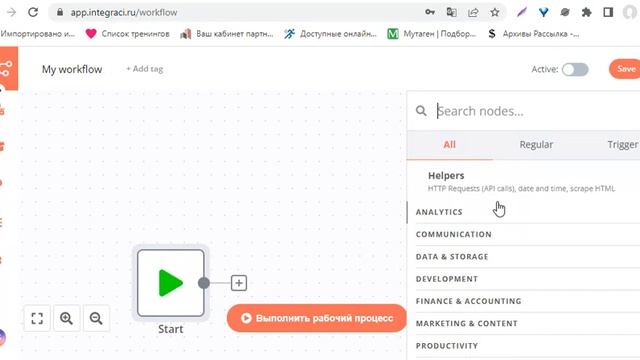Expand the Marketing & Content category
This screenshot has width=640, height=360.
coord(527,324)
